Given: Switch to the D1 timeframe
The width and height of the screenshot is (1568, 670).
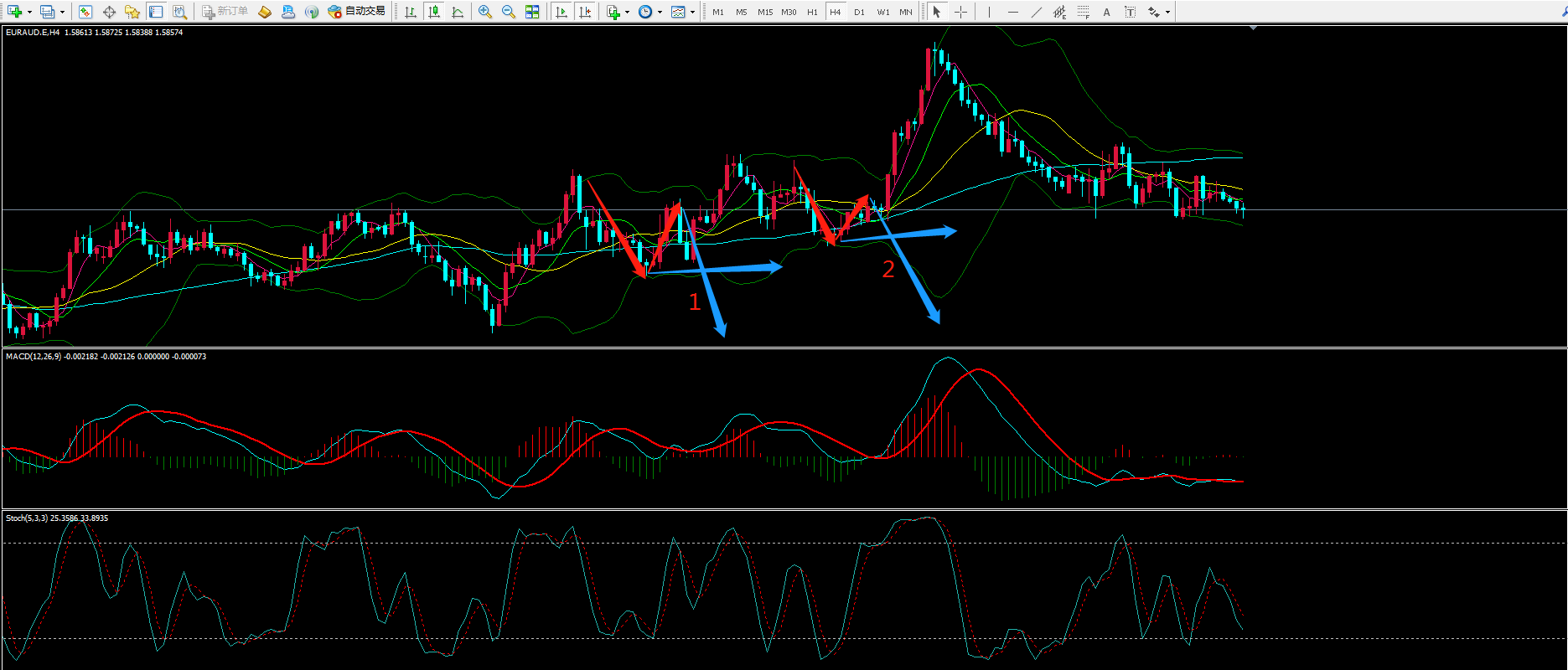Looking at the screenshot, I should (859, 12).
